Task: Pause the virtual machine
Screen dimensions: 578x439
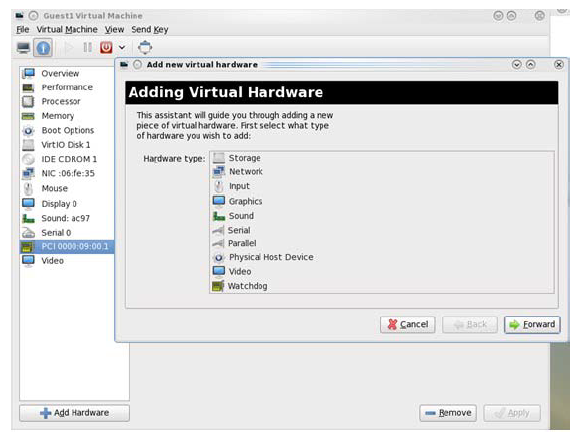Action: 88,47
